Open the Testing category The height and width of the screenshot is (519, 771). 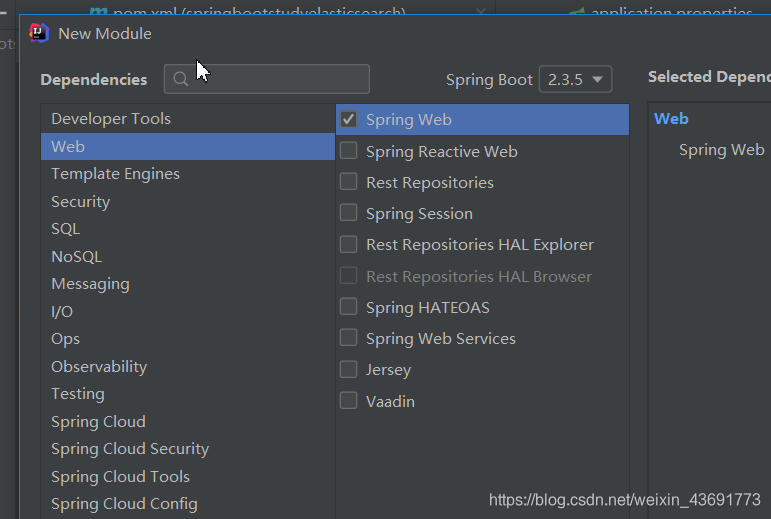coord(188,394)
